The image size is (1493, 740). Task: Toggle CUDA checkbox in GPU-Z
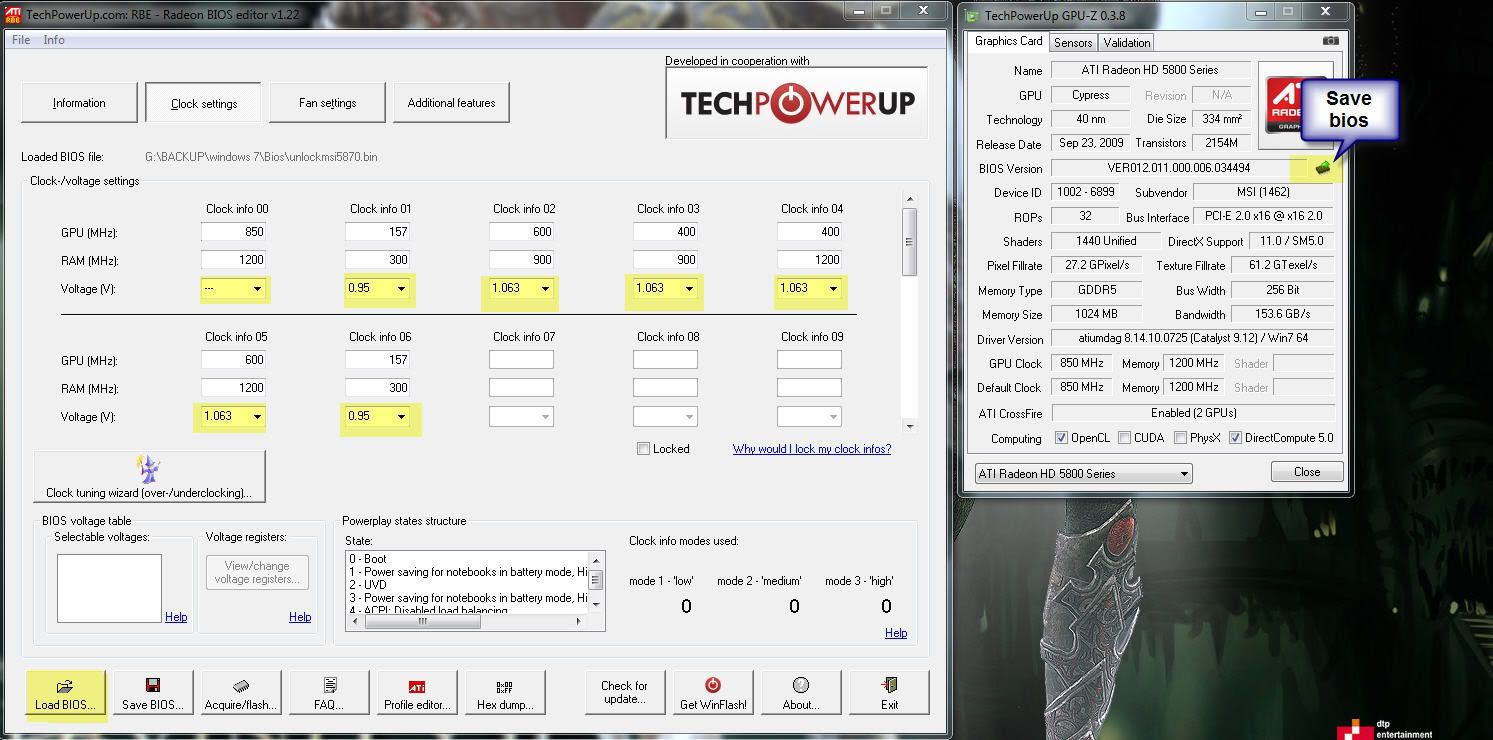1125,438
